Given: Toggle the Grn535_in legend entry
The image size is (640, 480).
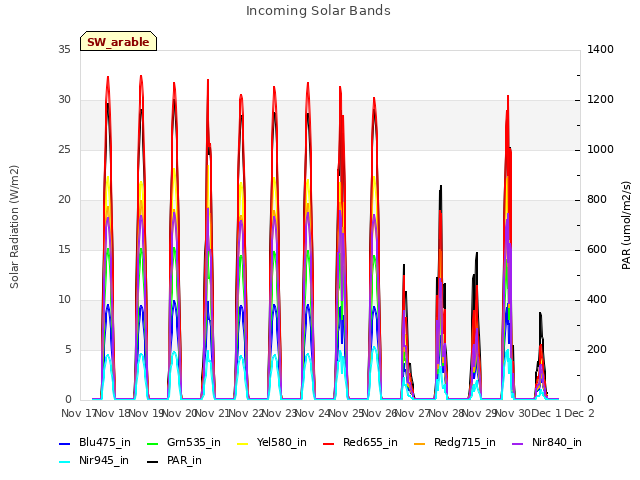Looking at the screenshot, I should [x=184, y=442].
